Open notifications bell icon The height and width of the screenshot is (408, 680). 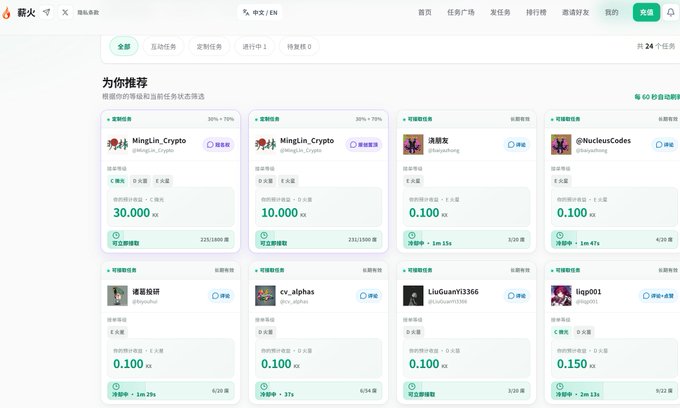[x=670, y=13]
